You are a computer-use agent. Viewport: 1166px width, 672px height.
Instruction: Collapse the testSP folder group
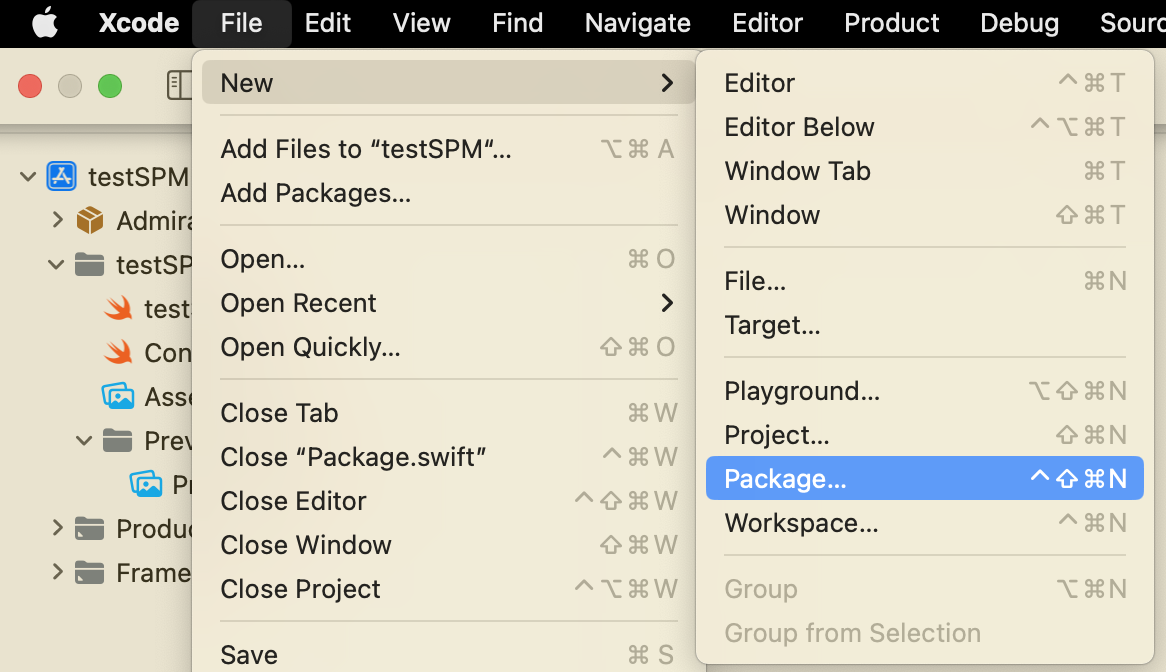tap(56, 265)
